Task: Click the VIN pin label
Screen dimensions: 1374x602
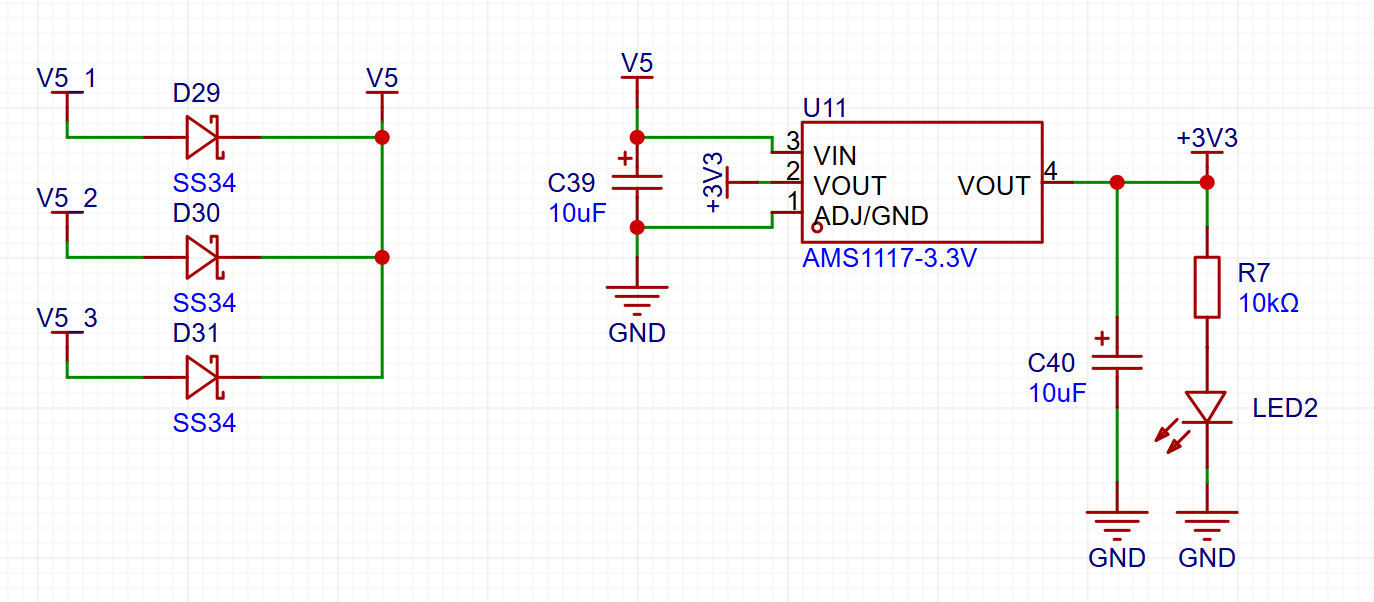Action: coord(835,157)
